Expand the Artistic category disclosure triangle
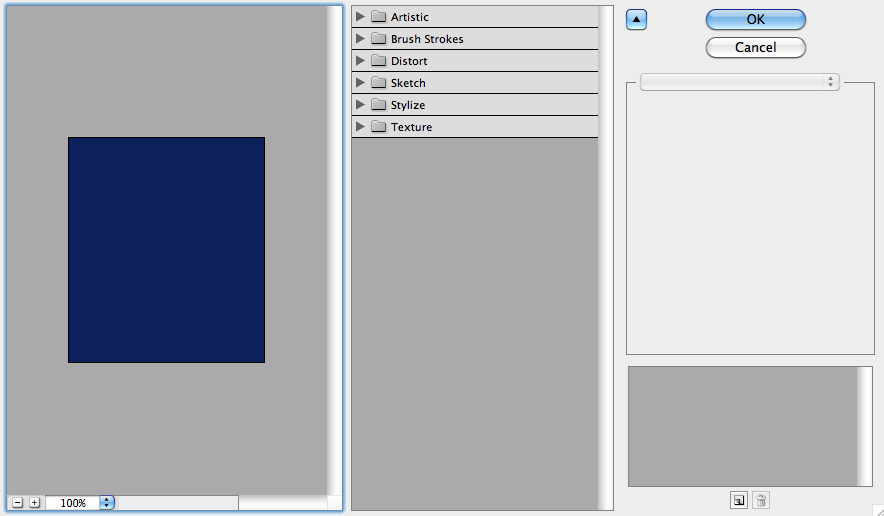Image resolution: width=884 pixels, height=516 pixels. 361,17
